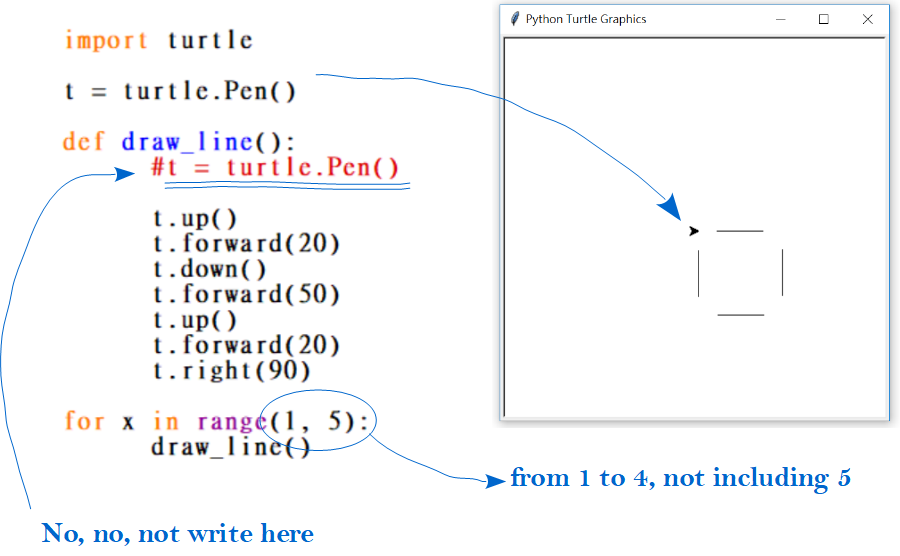
Task: Click the 'def draw_line():' line
Action: tap(179, 141)
